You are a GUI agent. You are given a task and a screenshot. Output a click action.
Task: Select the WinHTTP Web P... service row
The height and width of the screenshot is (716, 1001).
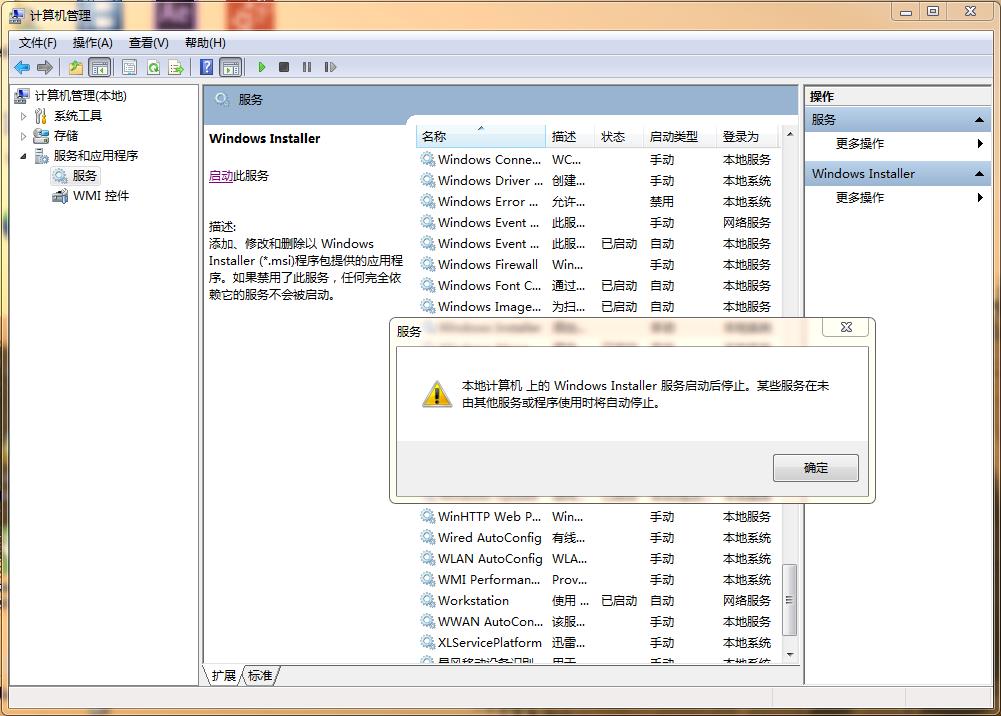coord(597,516)
